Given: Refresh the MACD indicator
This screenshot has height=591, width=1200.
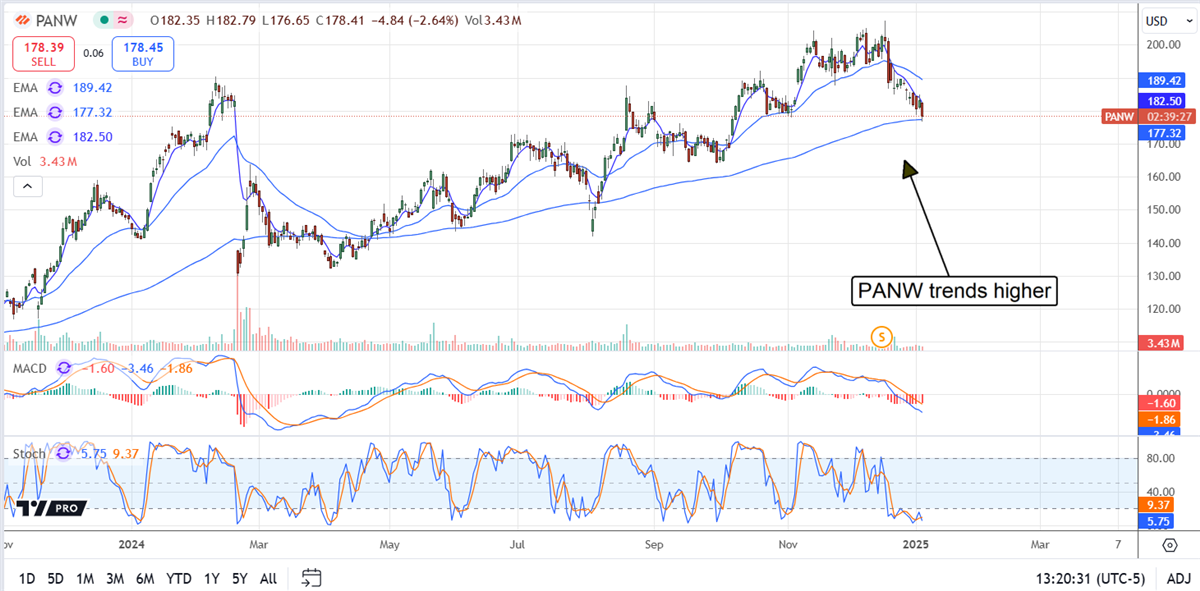Looking at the screenshot, I should 63,368.
